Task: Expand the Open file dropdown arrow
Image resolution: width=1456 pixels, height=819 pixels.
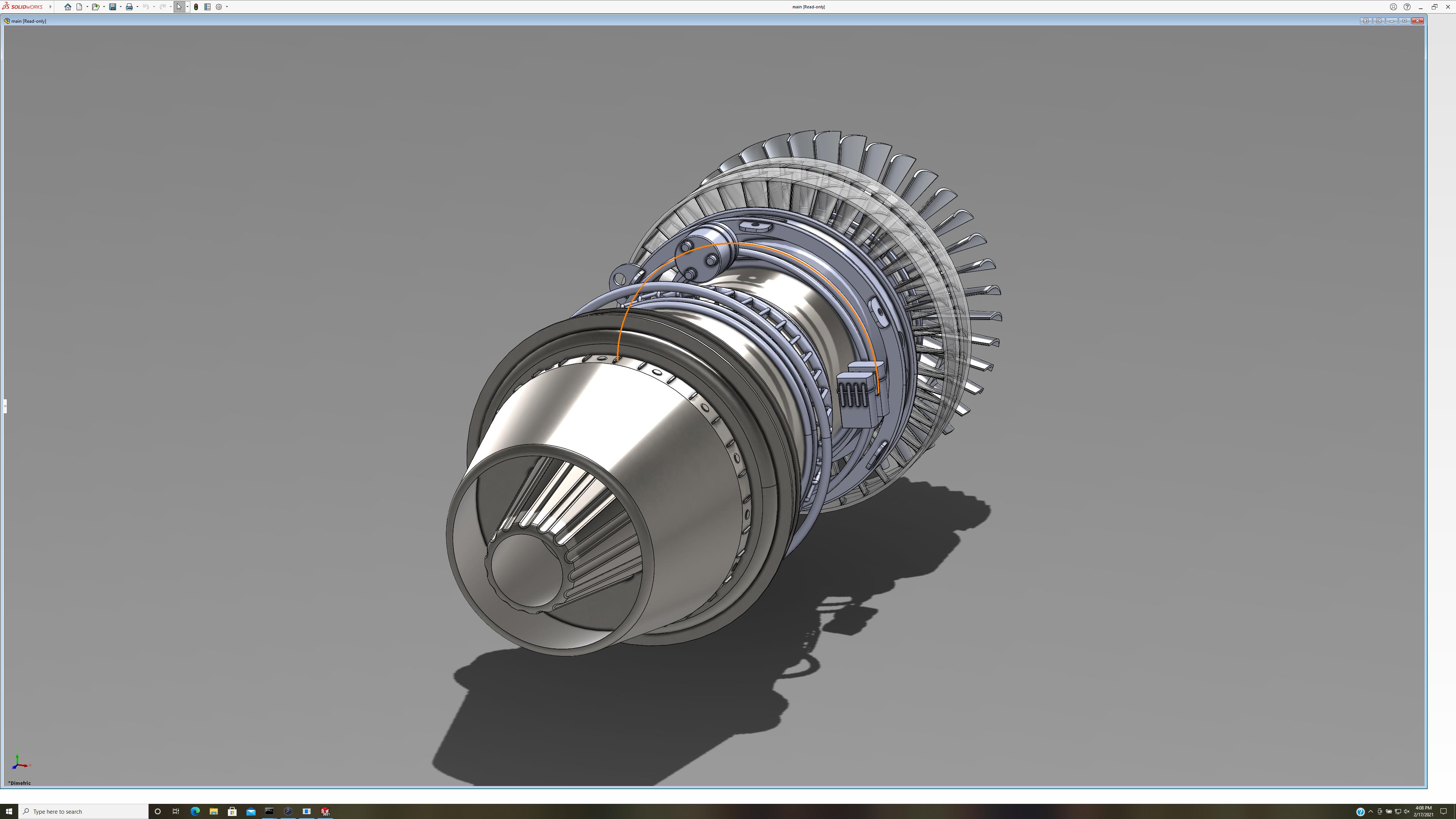Action: pos(104,7)
